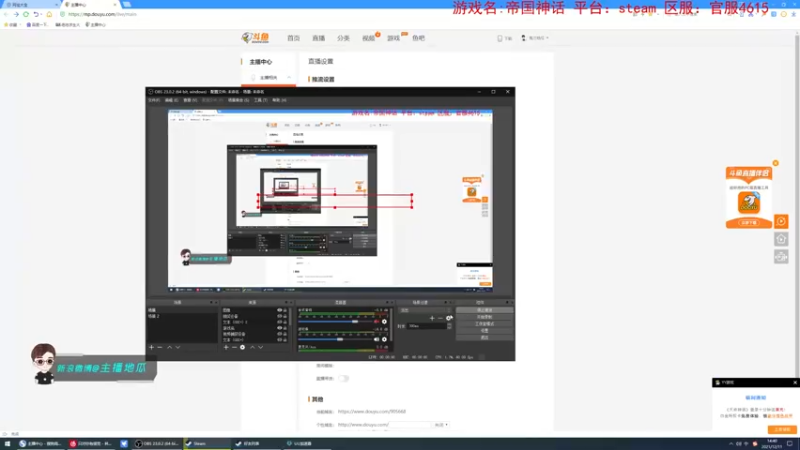Image resolution: width=800 pixels, height=450 pixels.
Task: Open the user account dropdown in Douyu header
Action: click(x=535, y=38)
